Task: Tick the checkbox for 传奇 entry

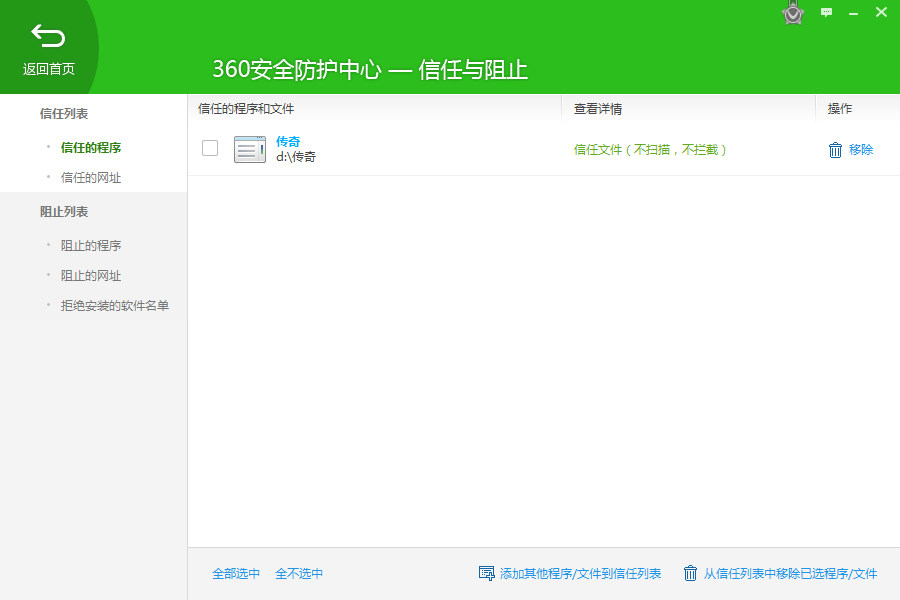Action: pos(210,148)
